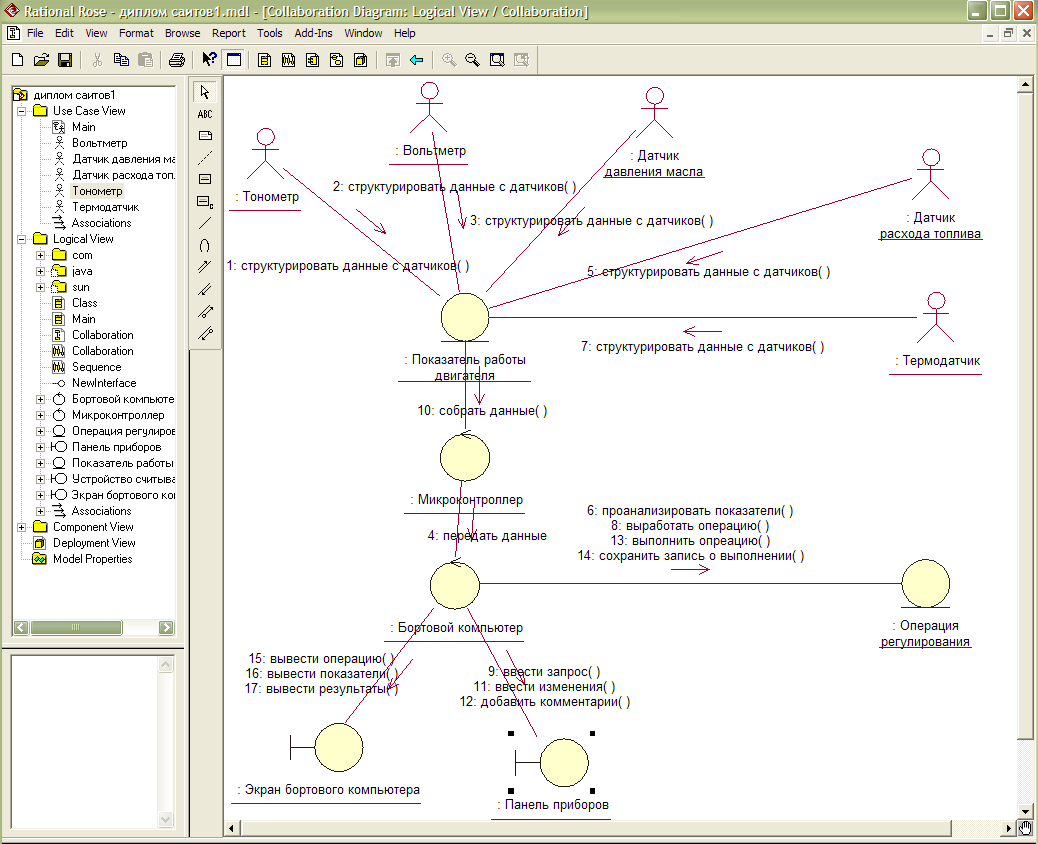Select the Link Message arrow tool

coord(205,267)
